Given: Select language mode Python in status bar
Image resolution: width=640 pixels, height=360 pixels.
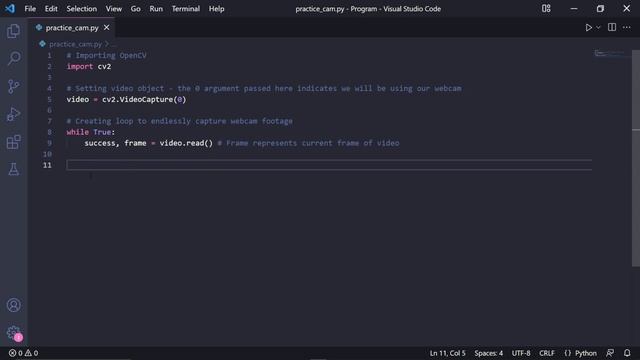Looking at the screenshot, I should click(x=586, y=353).
